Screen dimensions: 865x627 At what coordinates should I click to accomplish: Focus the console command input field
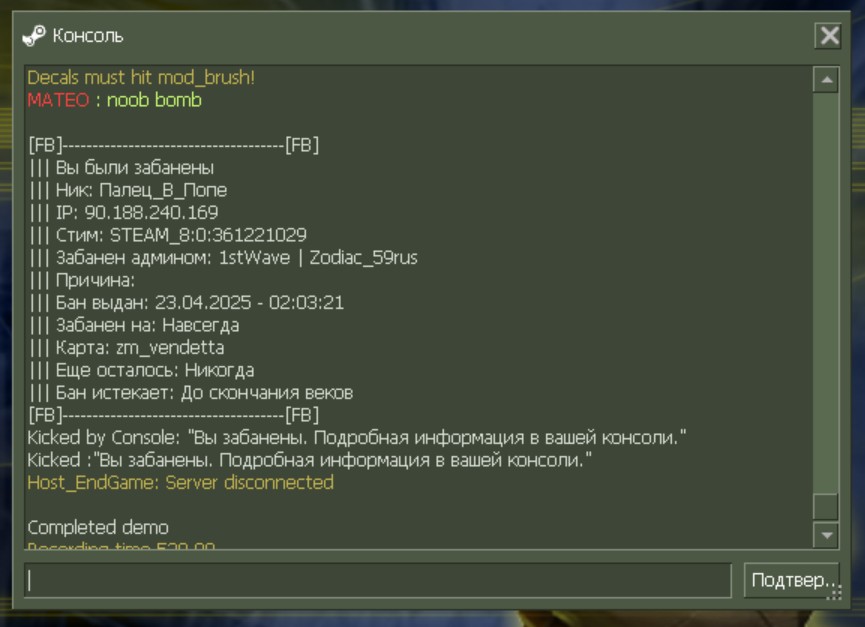[x=378, y=580]
